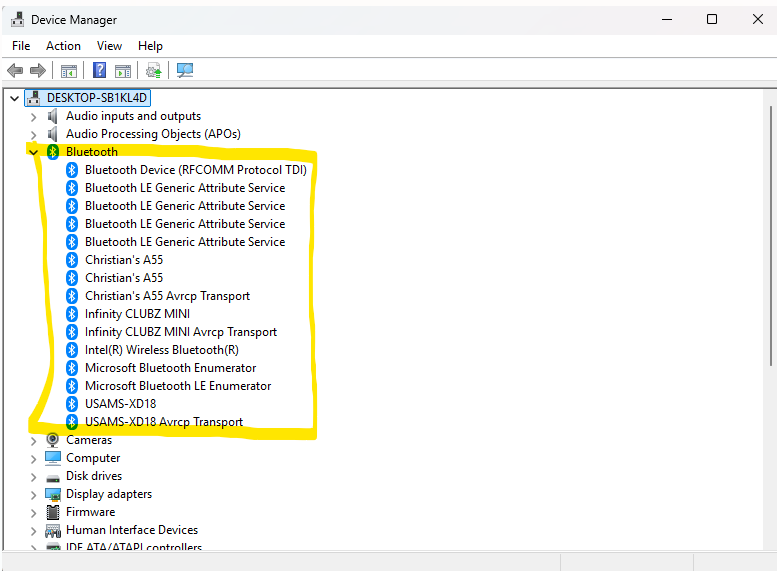This screenshot has width=777, height=571.
Task: Select the USAMS-XD18 device
Action: tap(120, 404)
